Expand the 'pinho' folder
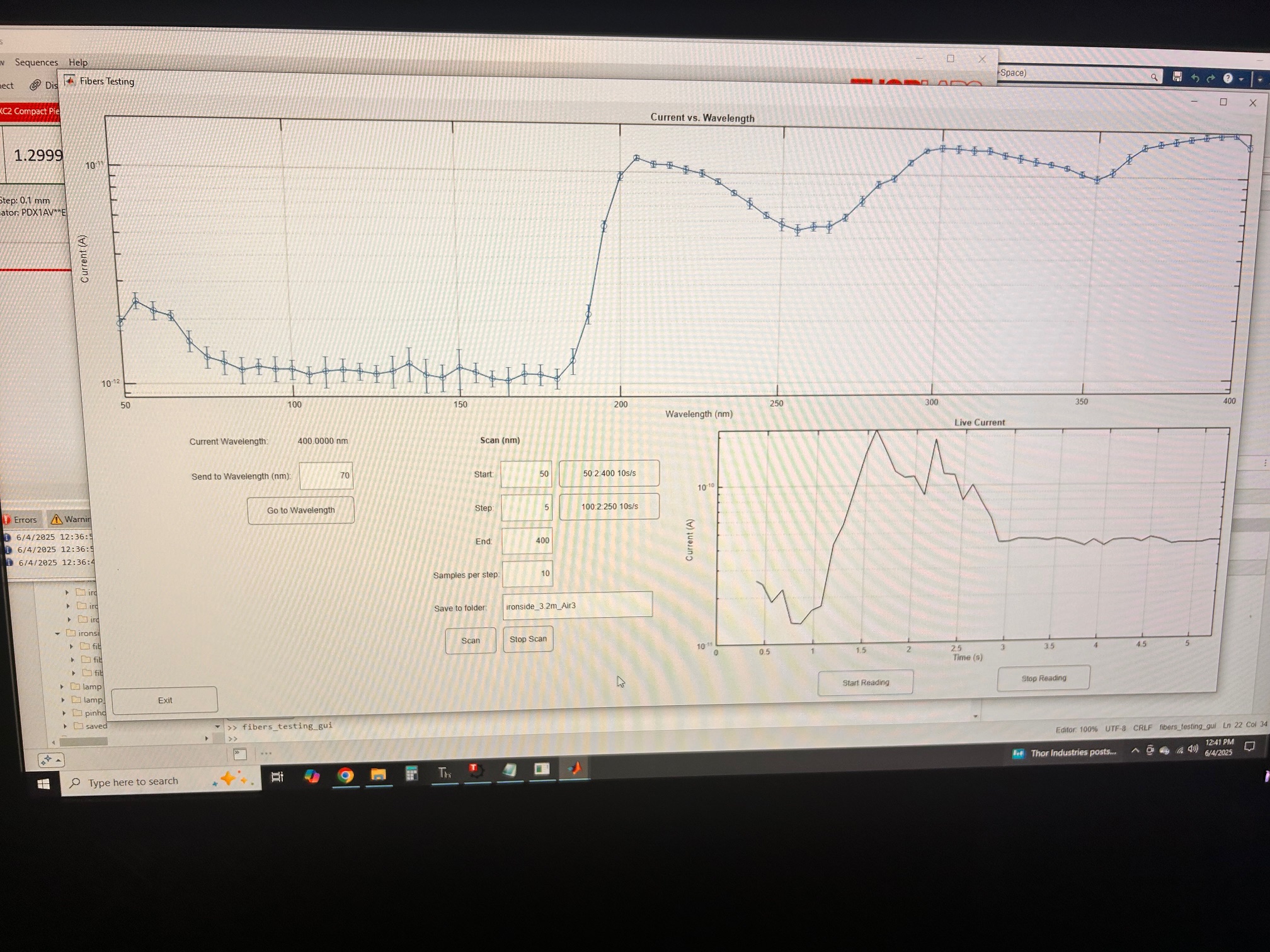This screenshot has width=1270, height=952. [x=64, y=713]
